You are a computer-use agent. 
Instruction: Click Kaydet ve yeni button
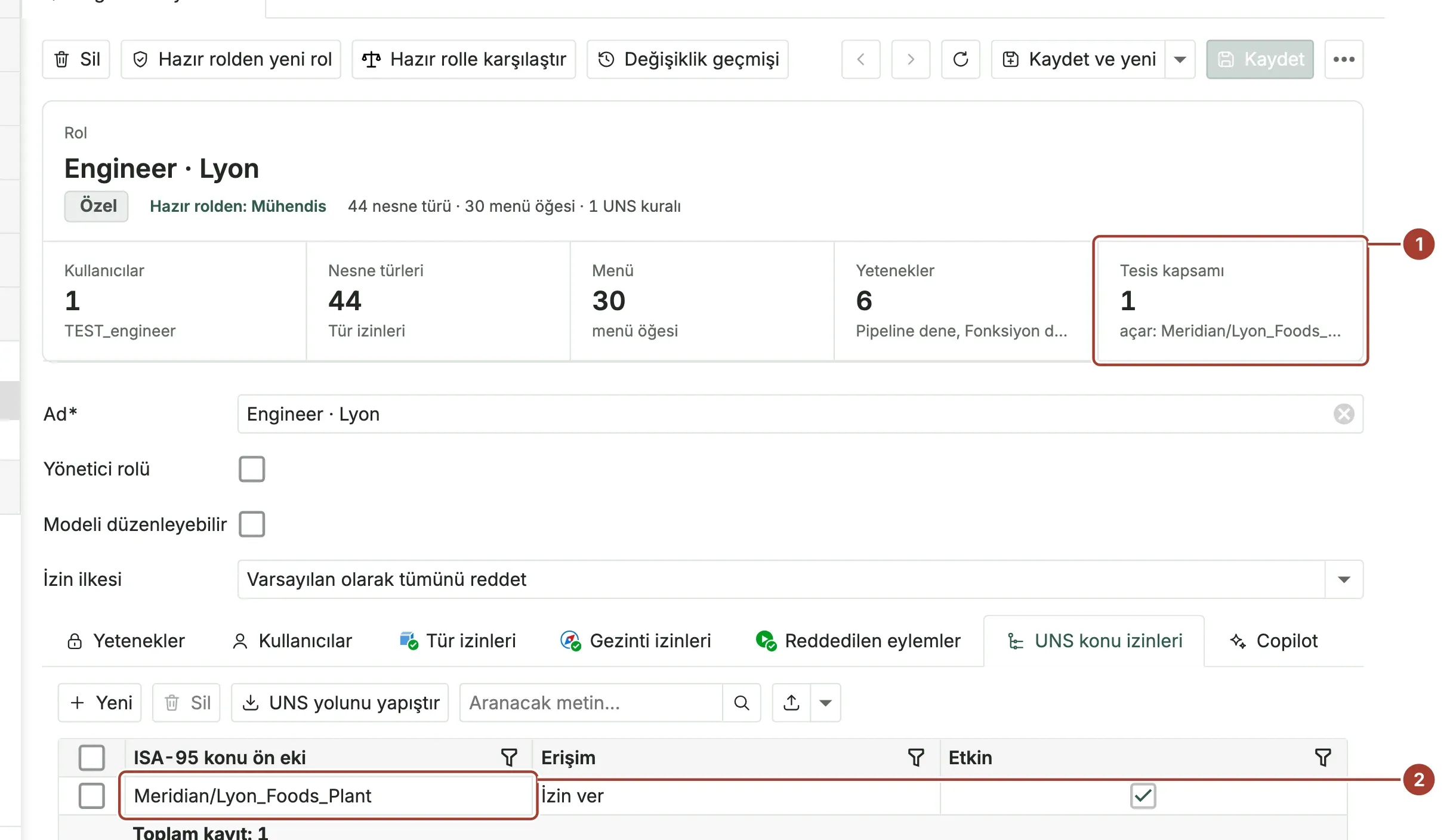[1079, 59]
